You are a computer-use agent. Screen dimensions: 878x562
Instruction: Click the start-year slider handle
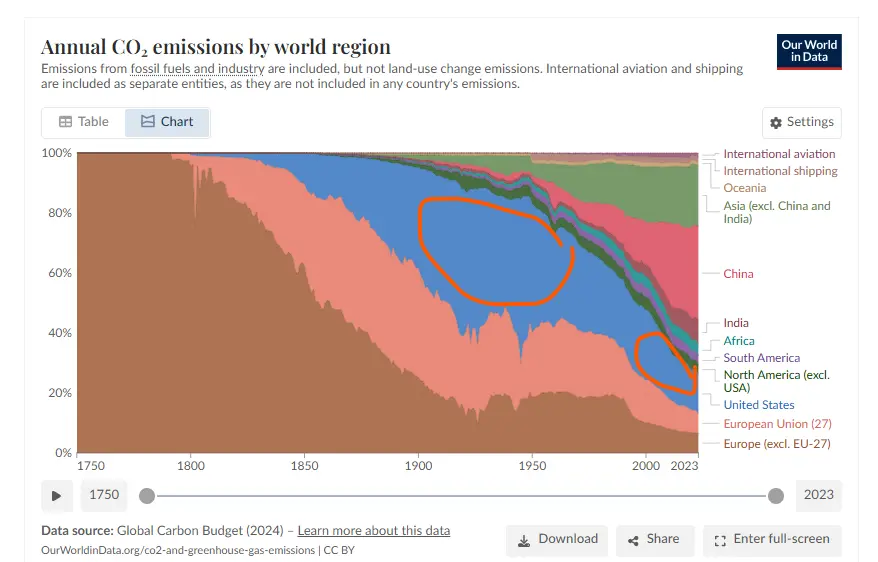pos(147,495)
